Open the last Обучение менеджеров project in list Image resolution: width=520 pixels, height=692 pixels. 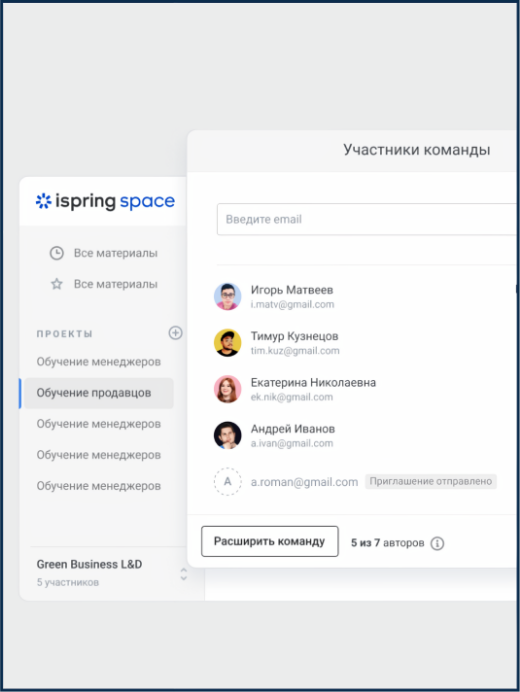(x=98, y=486)
